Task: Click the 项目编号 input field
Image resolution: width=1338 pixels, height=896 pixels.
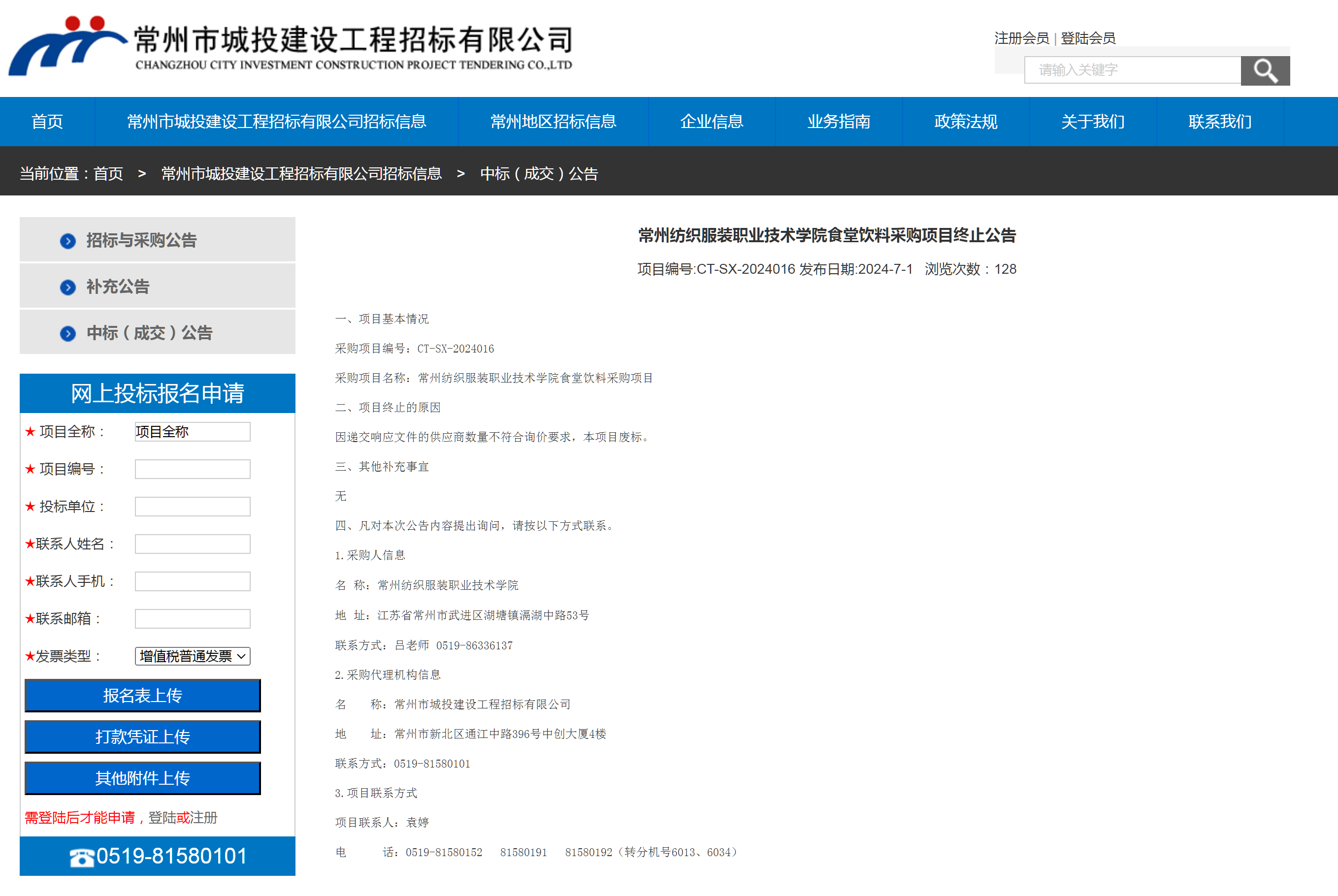Action: (193, 469)
